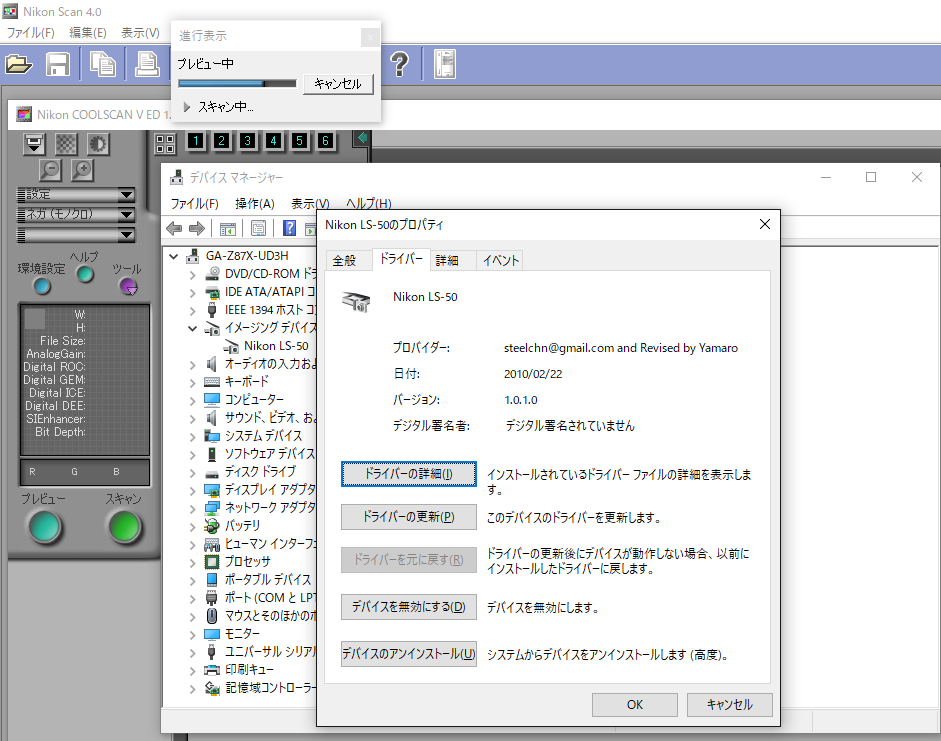Collapse the イメージング デバイス node
941x741 pixels.
[x=193, y=328]
